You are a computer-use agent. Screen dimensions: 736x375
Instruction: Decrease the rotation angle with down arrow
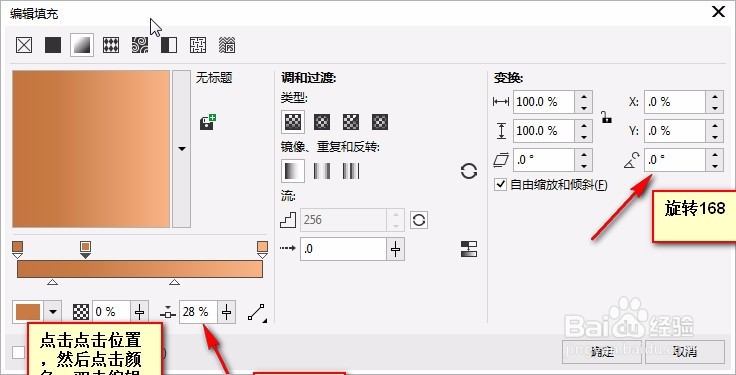[714, 166]
